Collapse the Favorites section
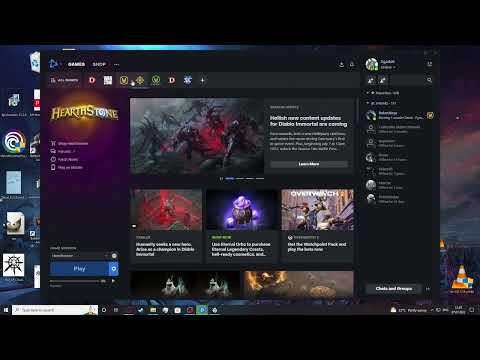The width and height of the screenshot is (480, 360). (x=383, y=93)
